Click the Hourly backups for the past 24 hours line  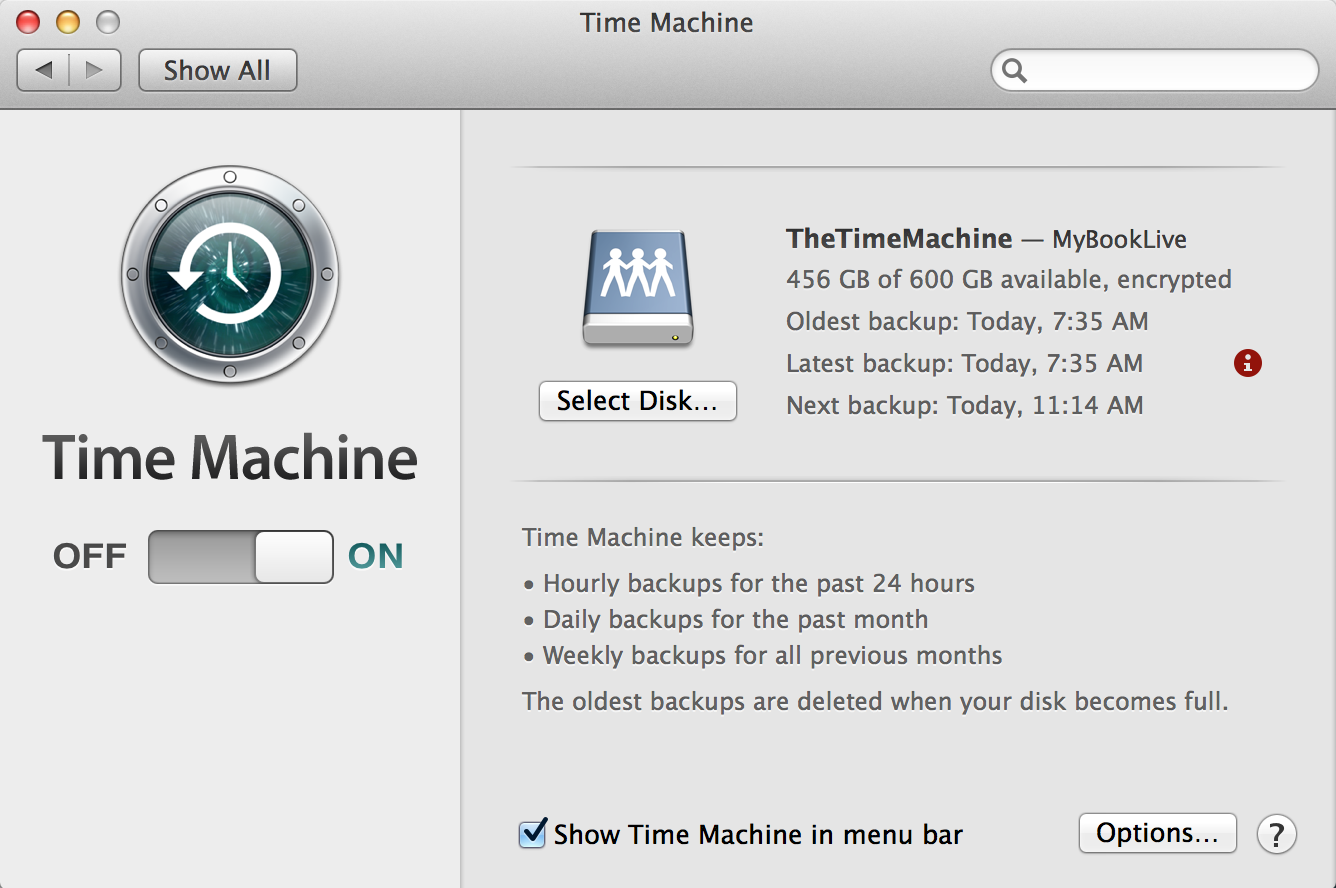pyautogui.click(x=748, y=583)
